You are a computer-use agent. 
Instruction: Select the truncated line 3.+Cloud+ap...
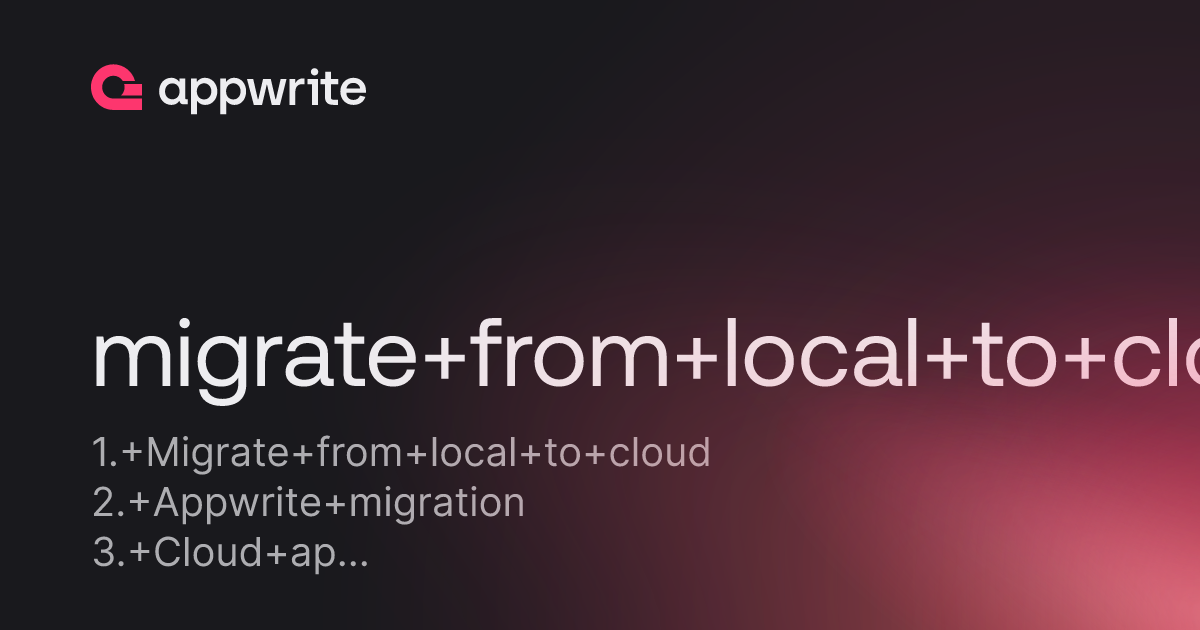tap(231, 554)
